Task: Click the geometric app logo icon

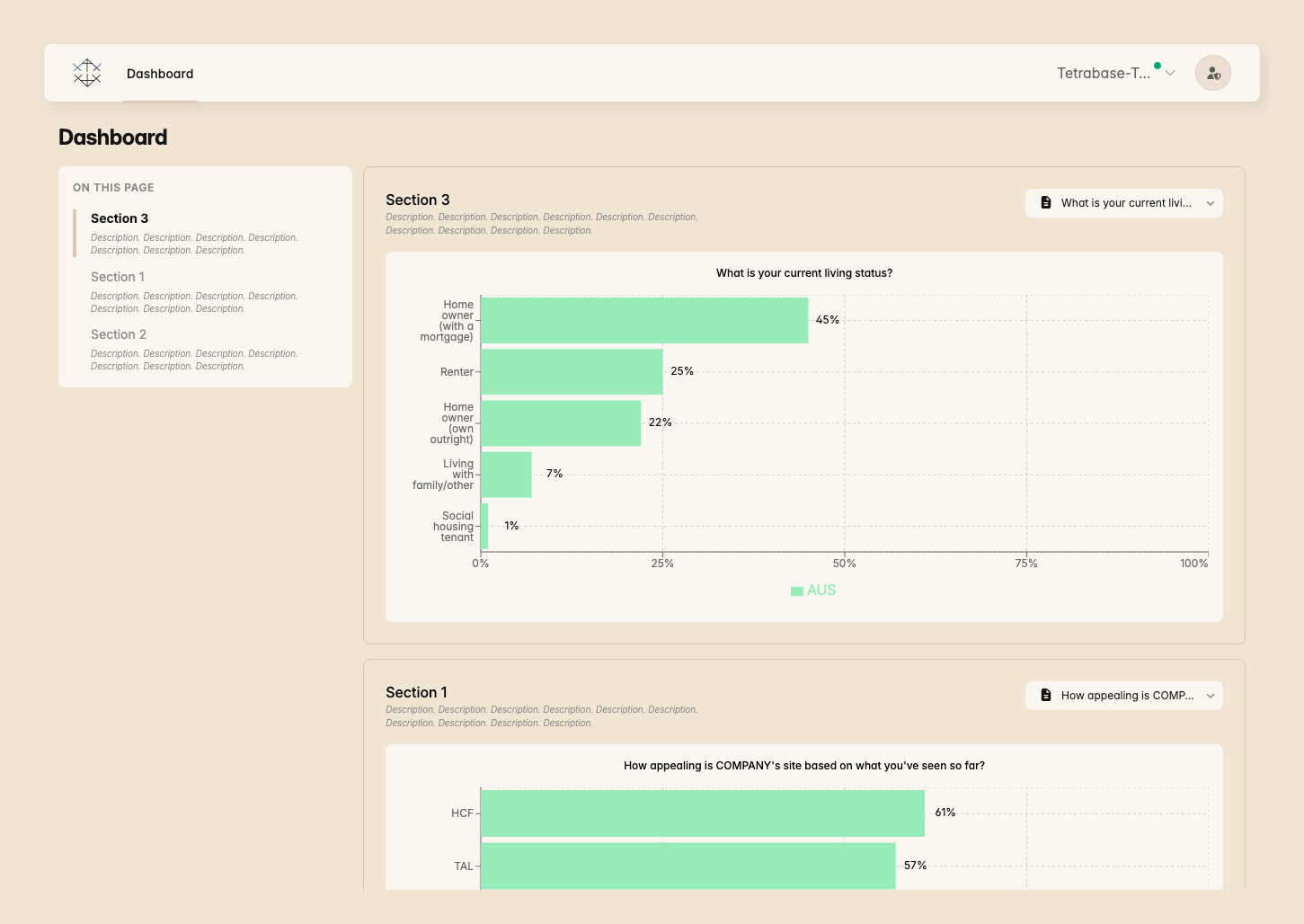Action: [87, 73]
